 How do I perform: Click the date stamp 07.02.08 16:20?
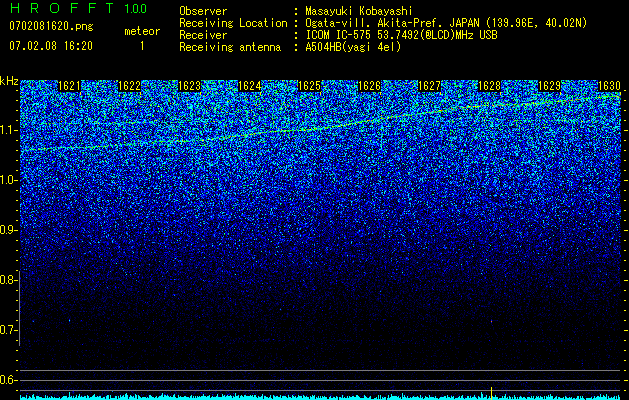tap(51, 46)
